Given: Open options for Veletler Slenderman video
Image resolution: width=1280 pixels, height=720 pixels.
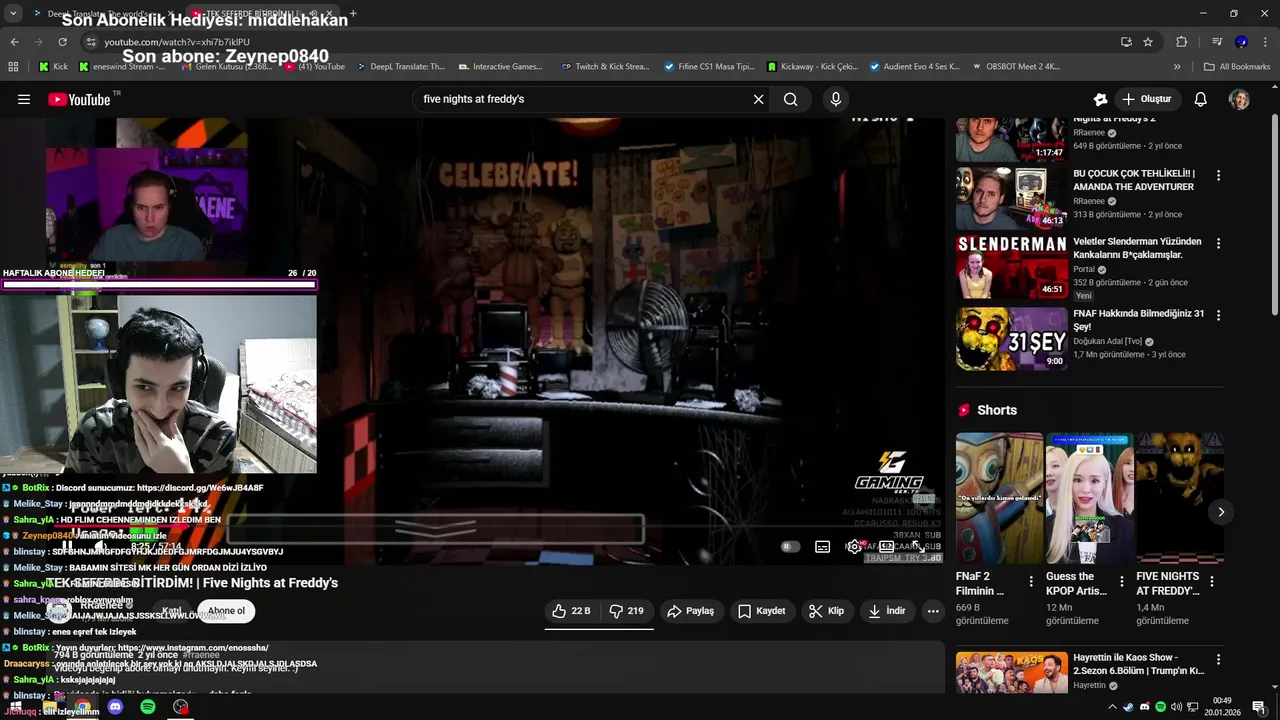Looking at the screenshot, I should tap(1218, 243).
